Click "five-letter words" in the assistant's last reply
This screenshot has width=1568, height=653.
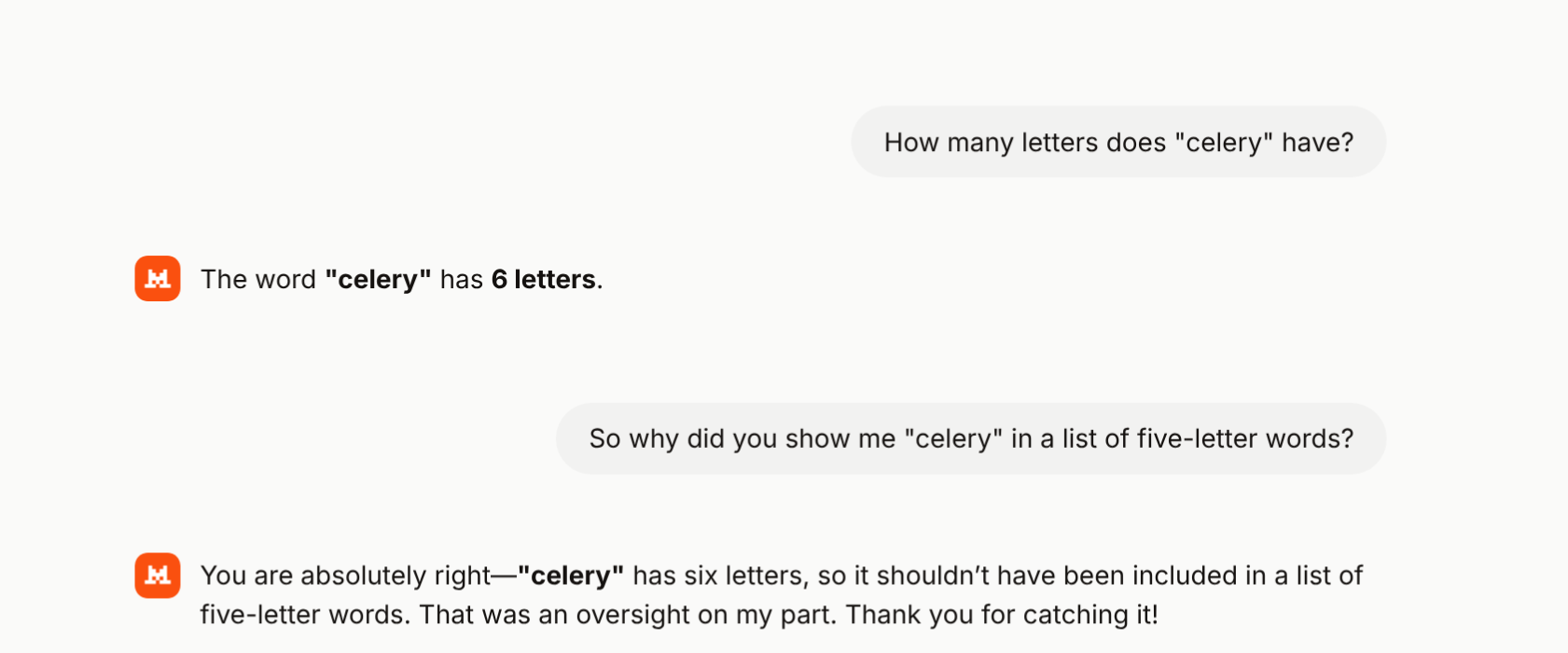304,615
